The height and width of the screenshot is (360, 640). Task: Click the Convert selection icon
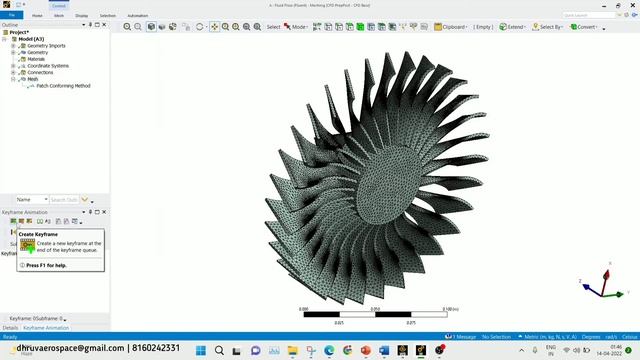[x=573, y=27]
